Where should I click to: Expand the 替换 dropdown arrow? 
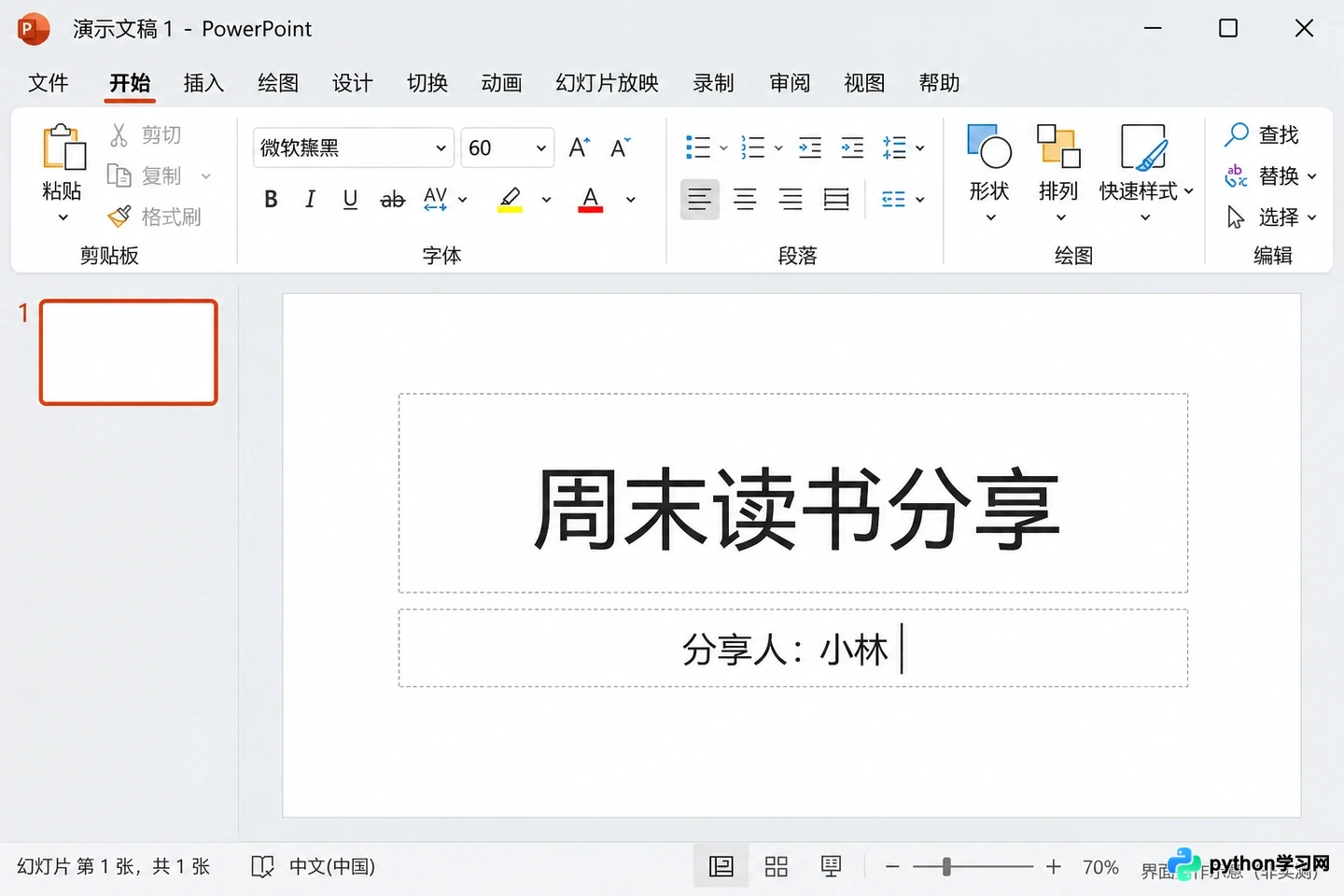point(1311,175)
